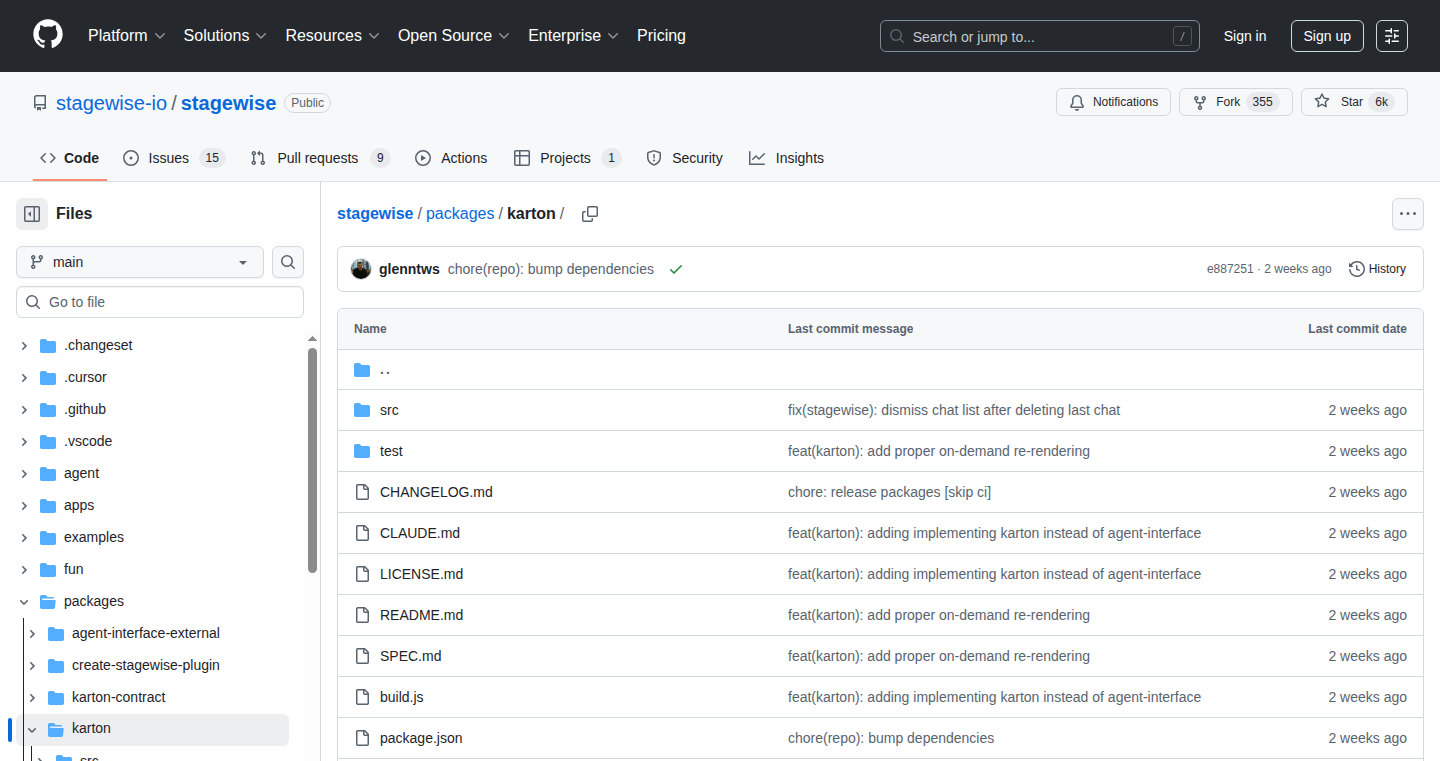1440x761 pixels.
Task: Open the Insights tab
Action: (x=786, y=158)
